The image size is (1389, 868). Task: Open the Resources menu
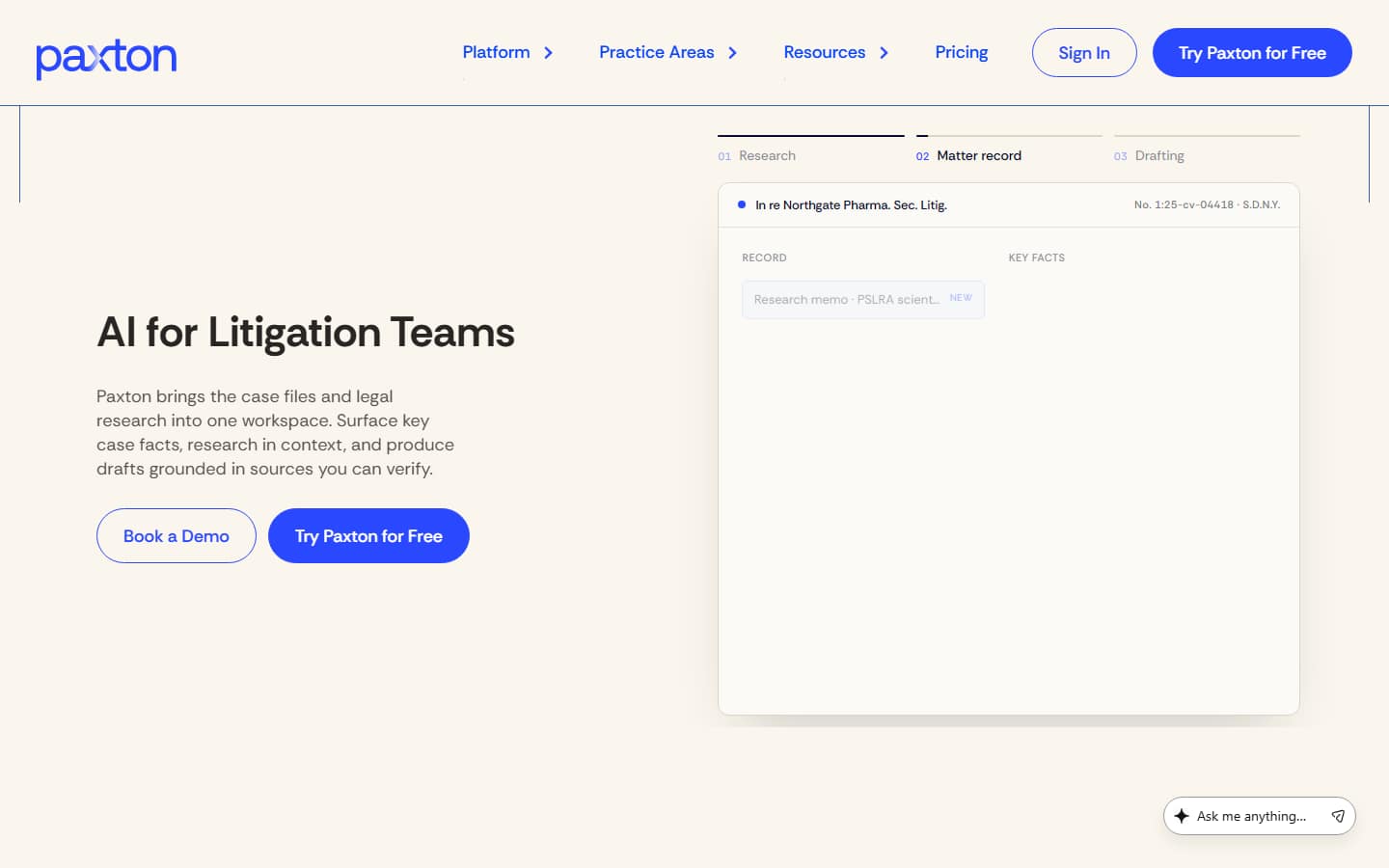pyautogui.click(x=825, y=52)
